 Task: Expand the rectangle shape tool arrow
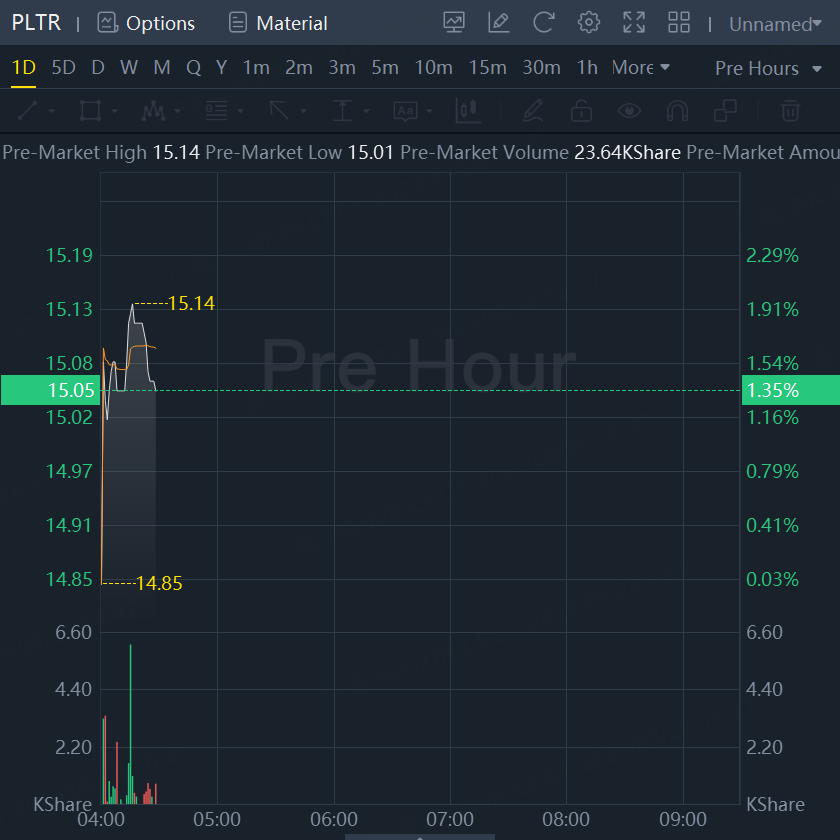coord(114,111)
